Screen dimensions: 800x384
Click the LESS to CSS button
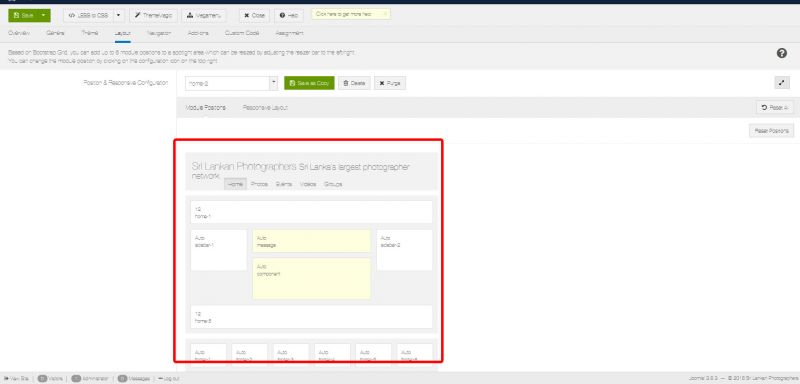88,15
